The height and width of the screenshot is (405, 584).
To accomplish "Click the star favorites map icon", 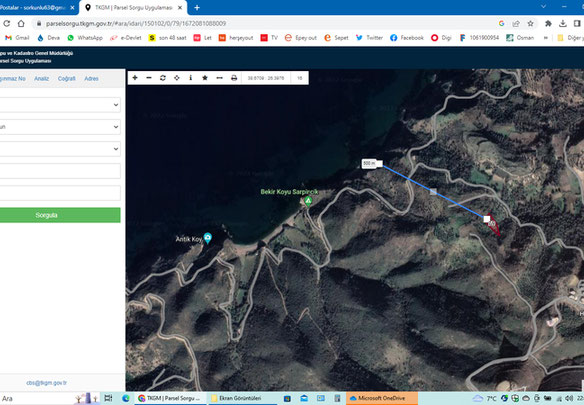I will click(x=205, y=78).
